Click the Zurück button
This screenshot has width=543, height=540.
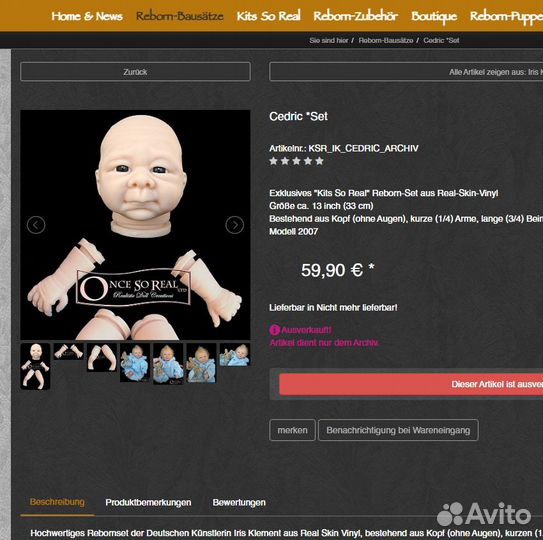click(135, 72)
